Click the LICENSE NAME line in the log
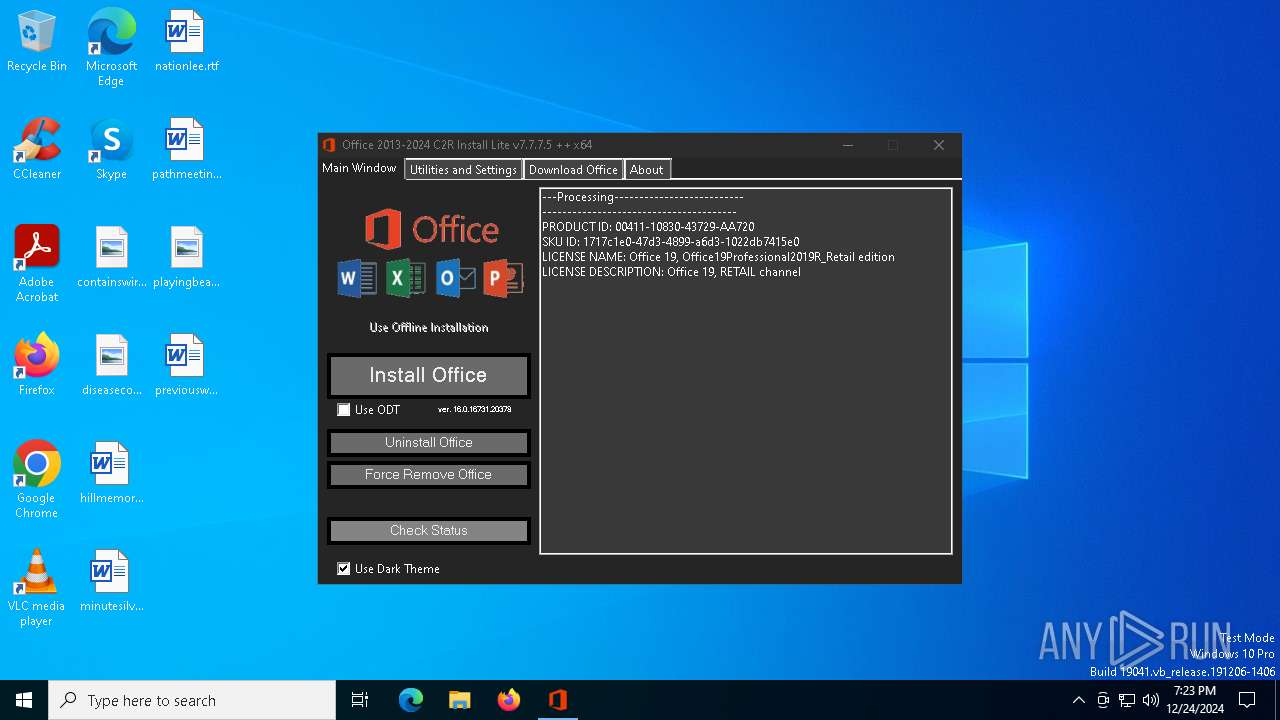The height and width of the screenshot is (720, 1280). [x=718, y=257]
